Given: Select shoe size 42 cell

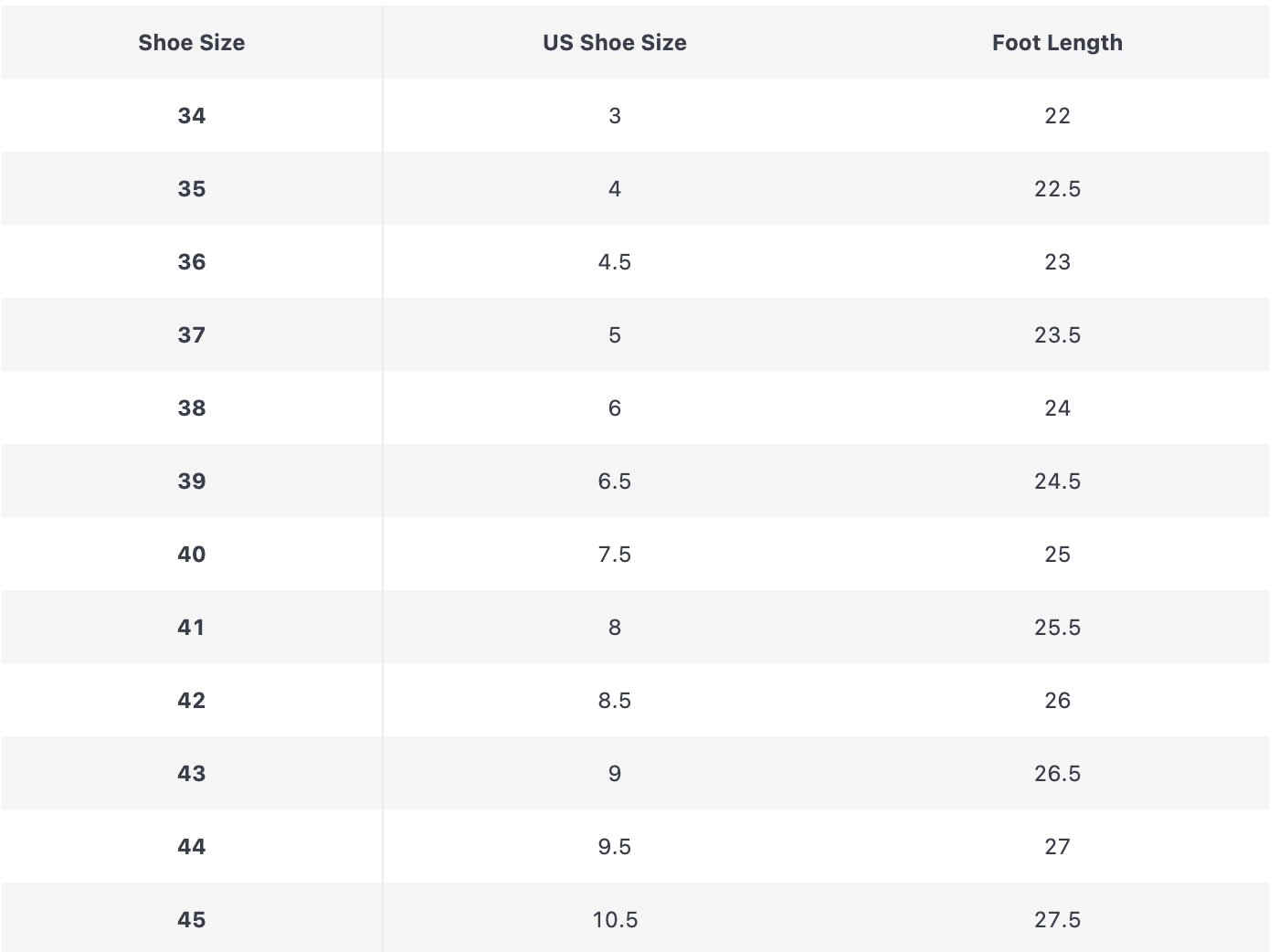Looking at the screenshot, I should 191,701.
